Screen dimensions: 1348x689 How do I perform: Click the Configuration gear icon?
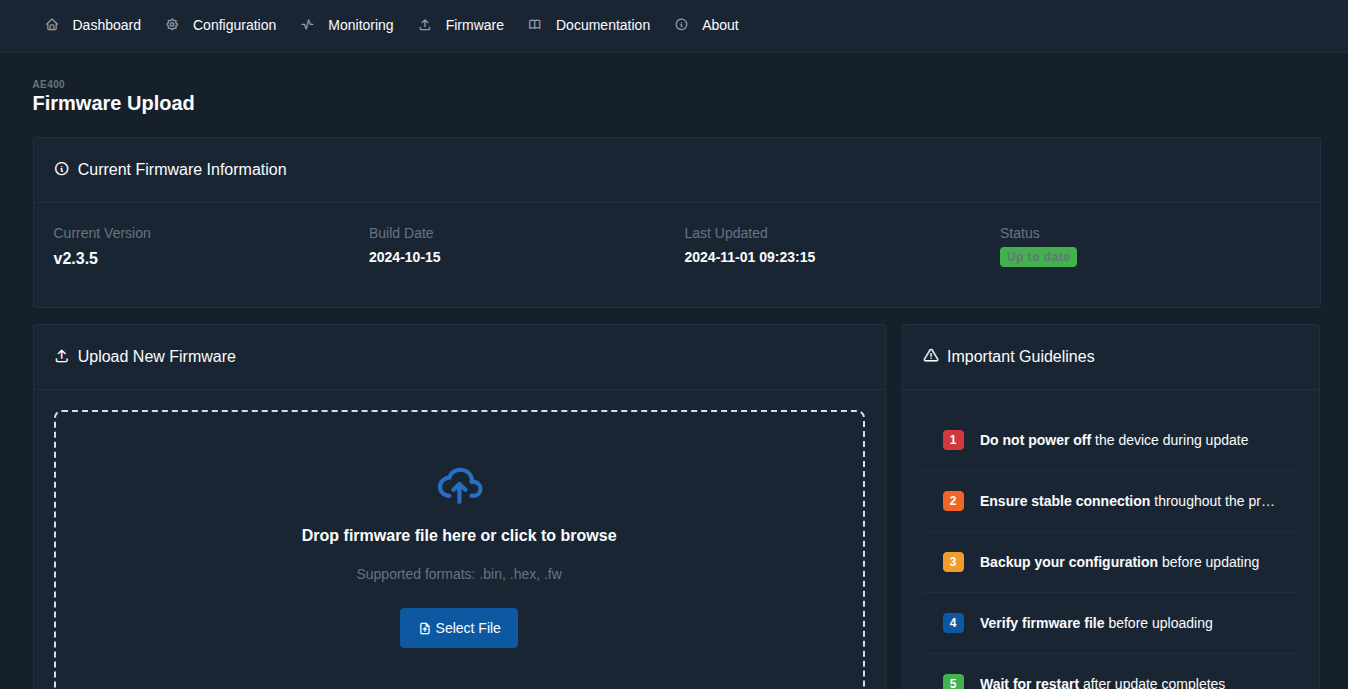click(172, 25)
